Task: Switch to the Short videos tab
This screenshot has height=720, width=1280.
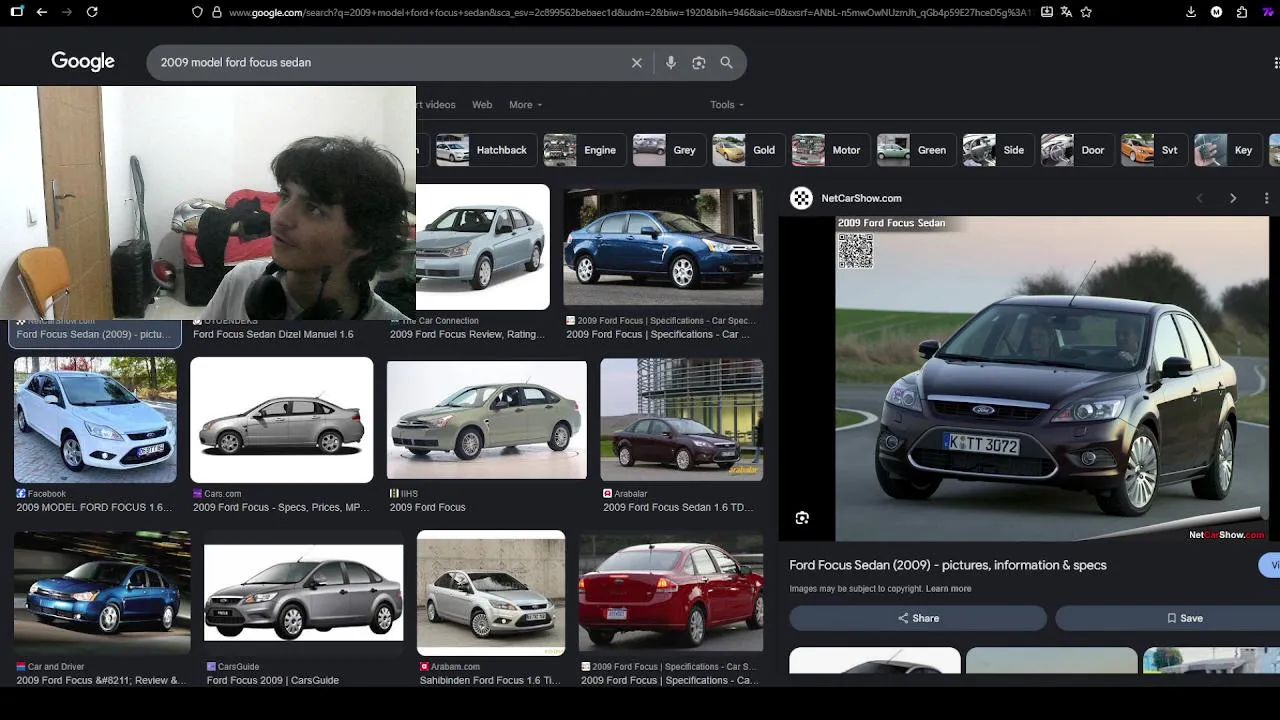Action: 436,104
